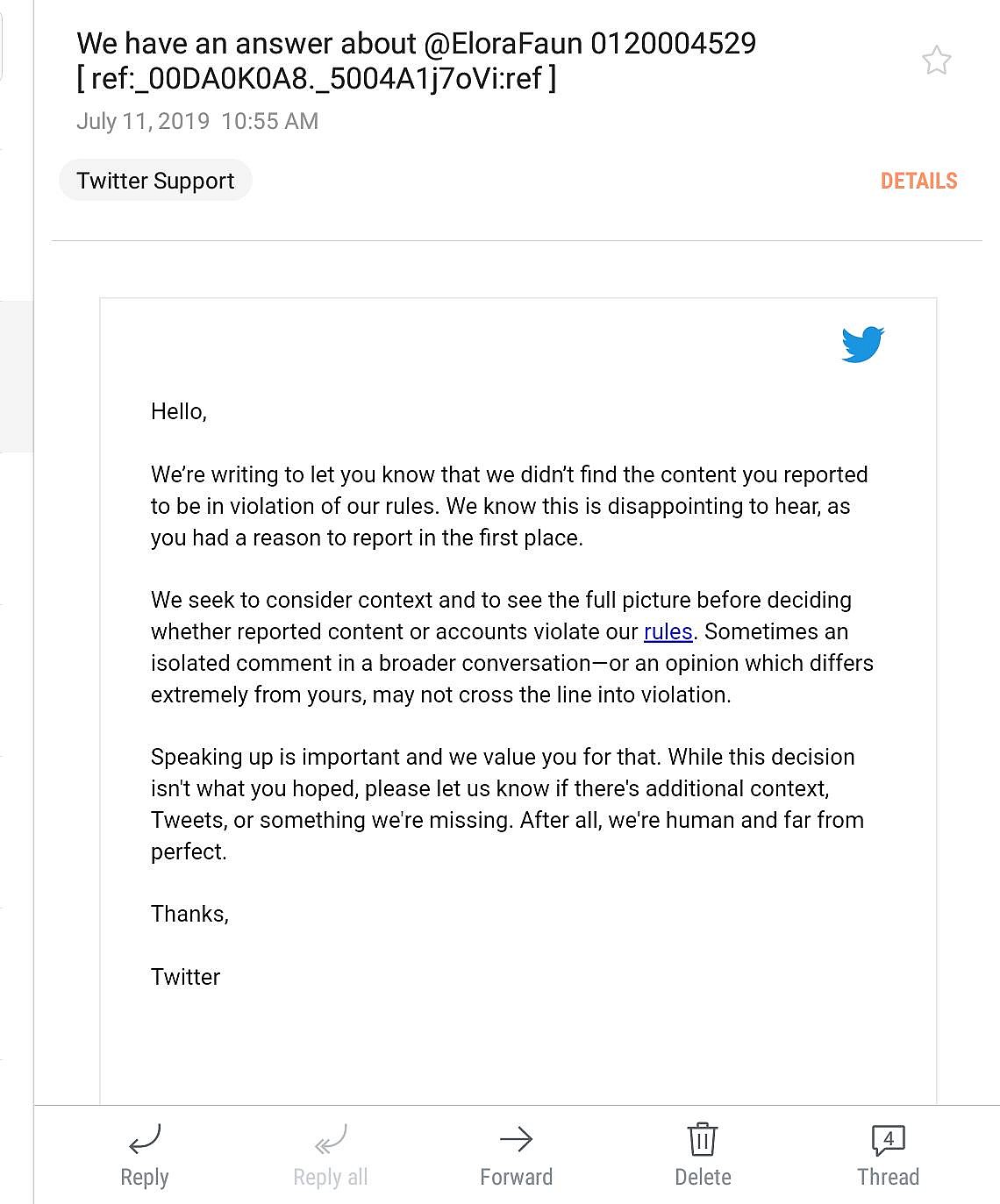Click the July 11, 2019 timestamp
This screenshot has height=1204, width=1000.
[197, 121]
